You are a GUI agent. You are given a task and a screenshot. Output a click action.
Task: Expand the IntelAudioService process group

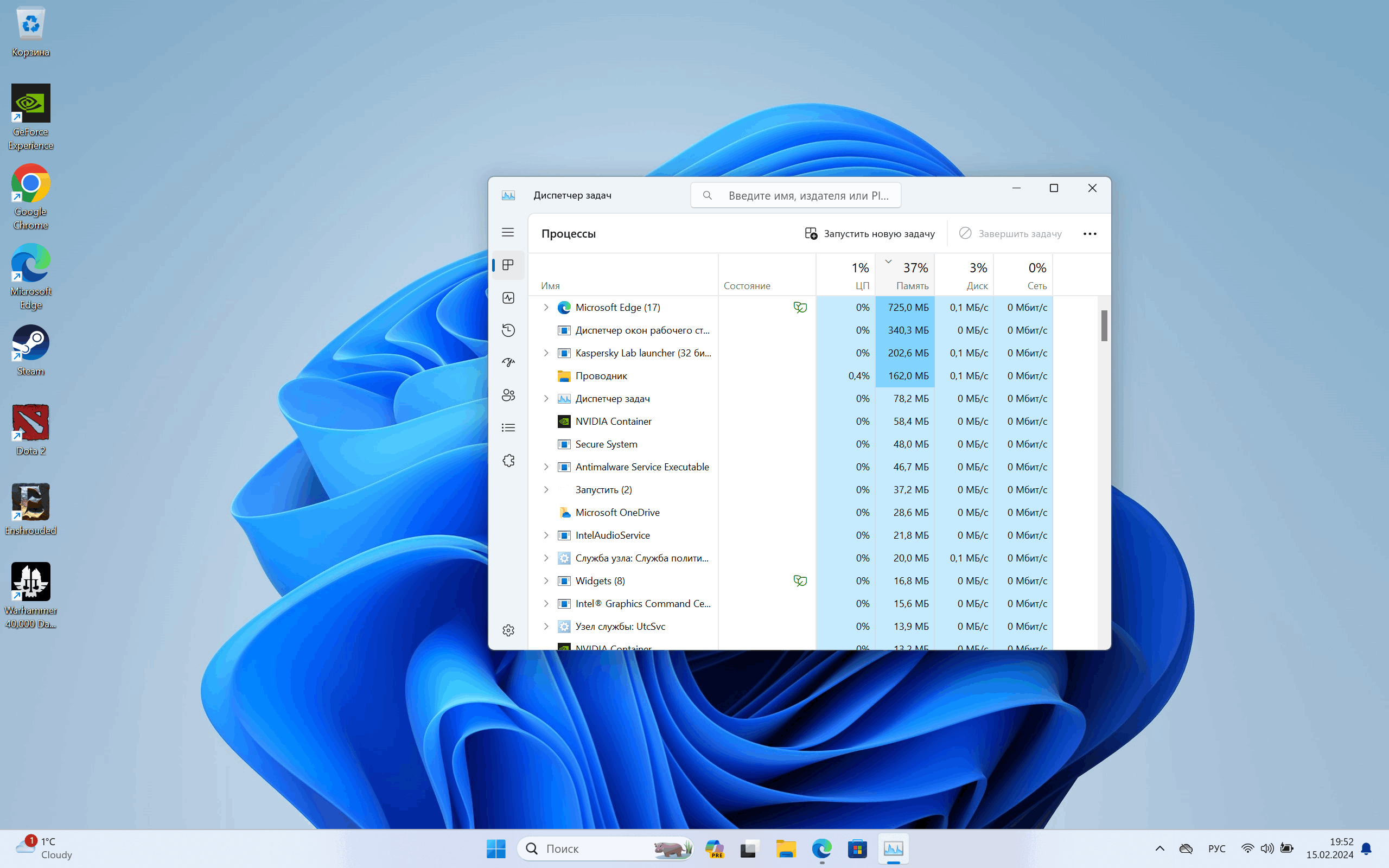[546, 535]
